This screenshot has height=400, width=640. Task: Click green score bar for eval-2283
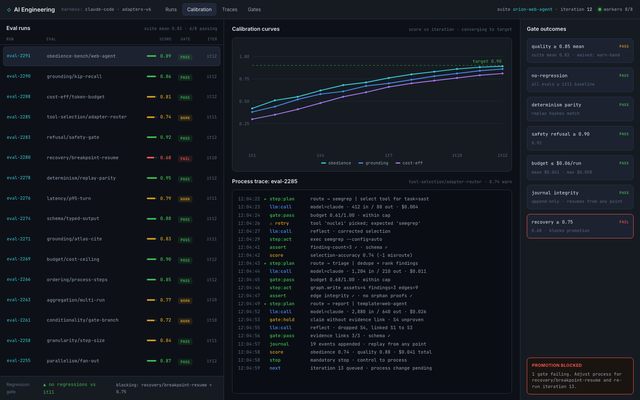tap(151, 137)
